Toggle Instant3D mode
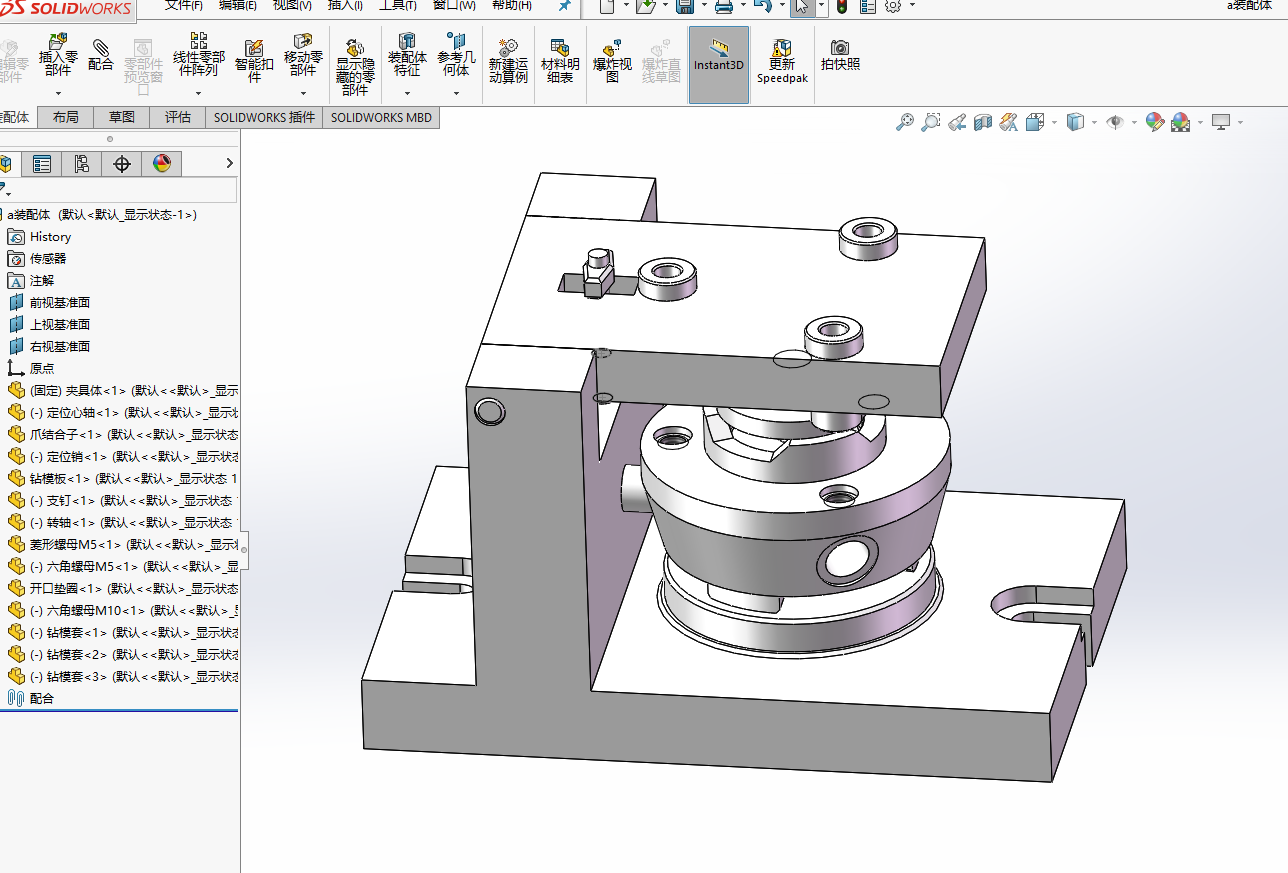 pyautogui.click(x=718, y=60)
